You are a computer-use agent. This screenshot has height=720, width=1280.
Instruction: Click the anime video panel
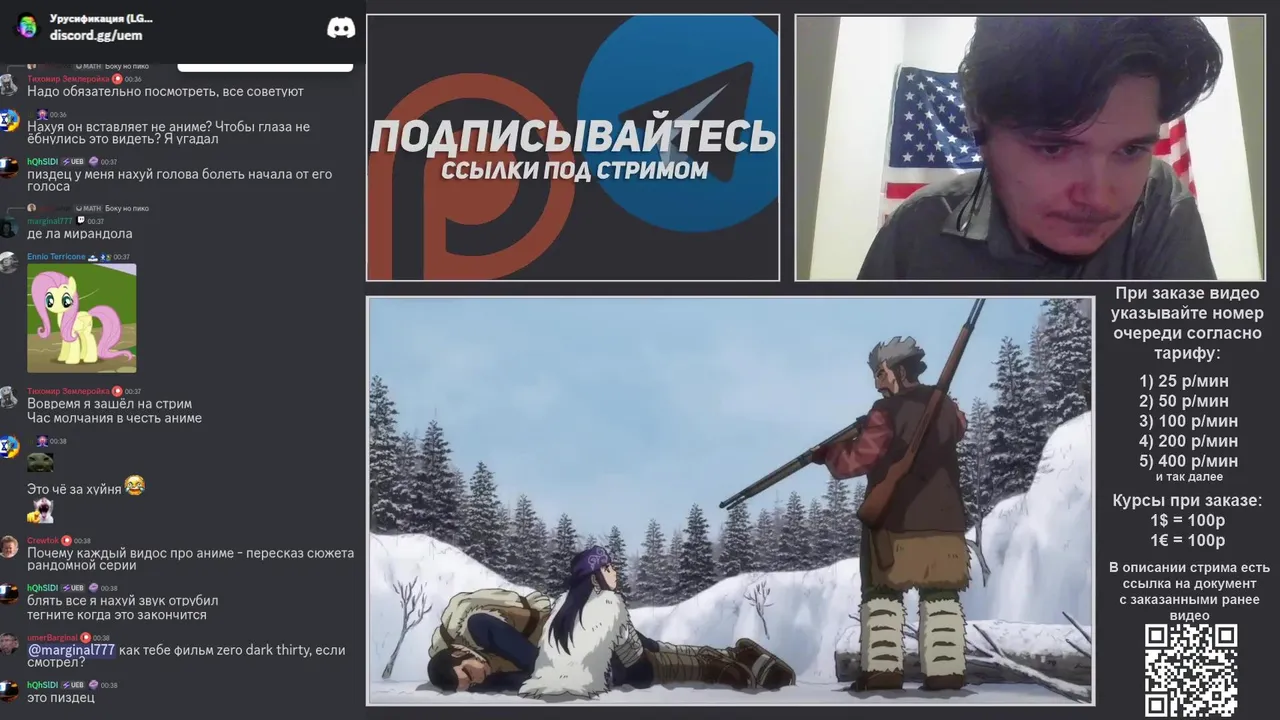730,501
